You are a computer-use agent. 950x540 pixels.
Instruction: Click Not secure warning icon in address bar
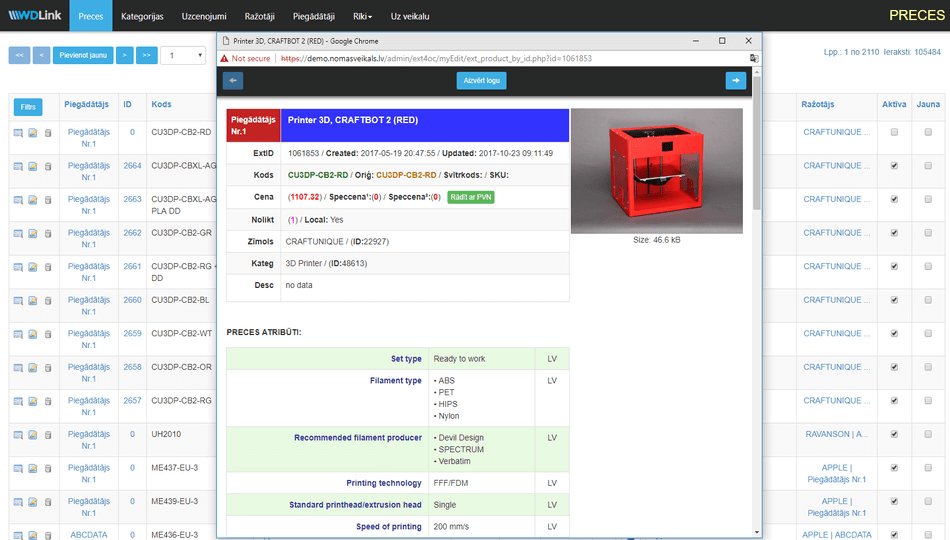225,58
